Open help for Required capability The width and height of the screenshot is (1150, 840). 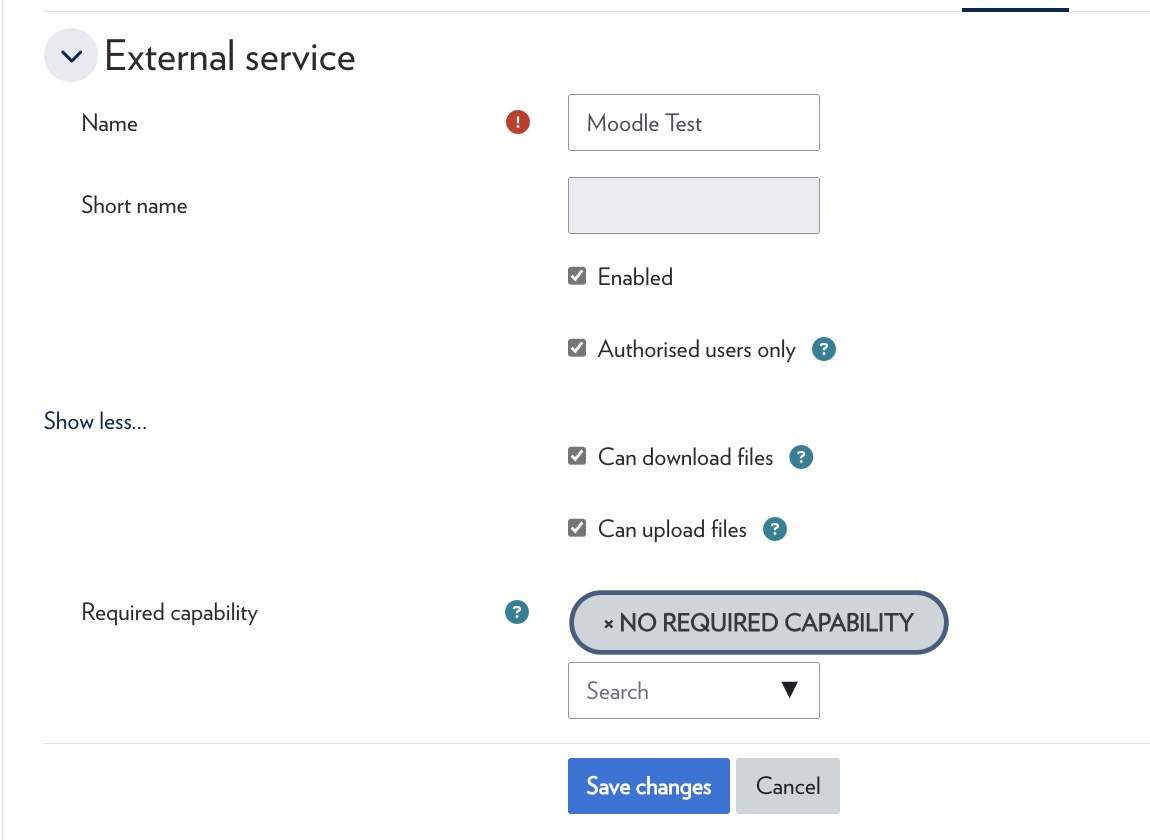516,613
